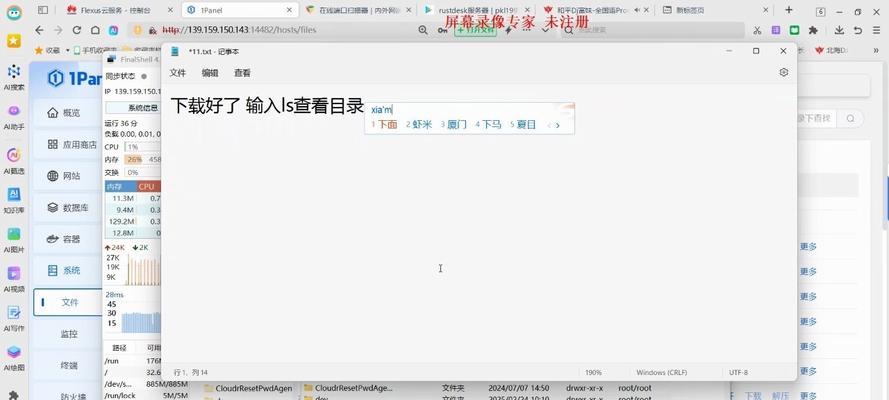The image size is (889, 400).
Task: Open 终端 in the 1Panel sidebar
Action: 68,366
